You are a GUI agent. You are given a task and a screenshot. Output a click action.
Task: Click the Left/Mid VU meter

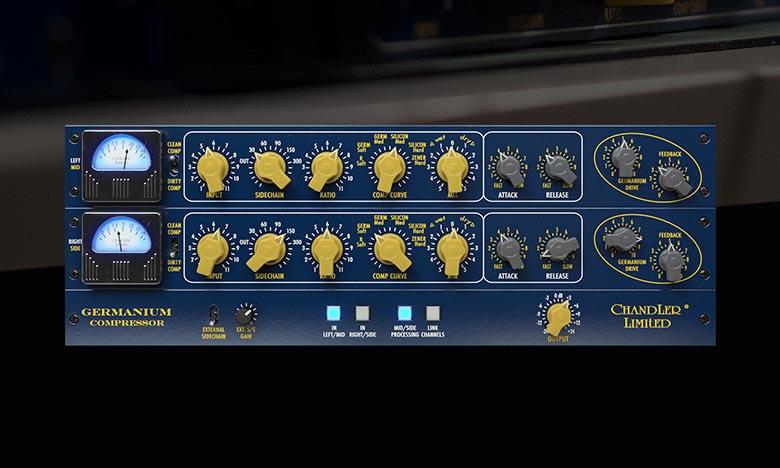[x=121, y=167]
